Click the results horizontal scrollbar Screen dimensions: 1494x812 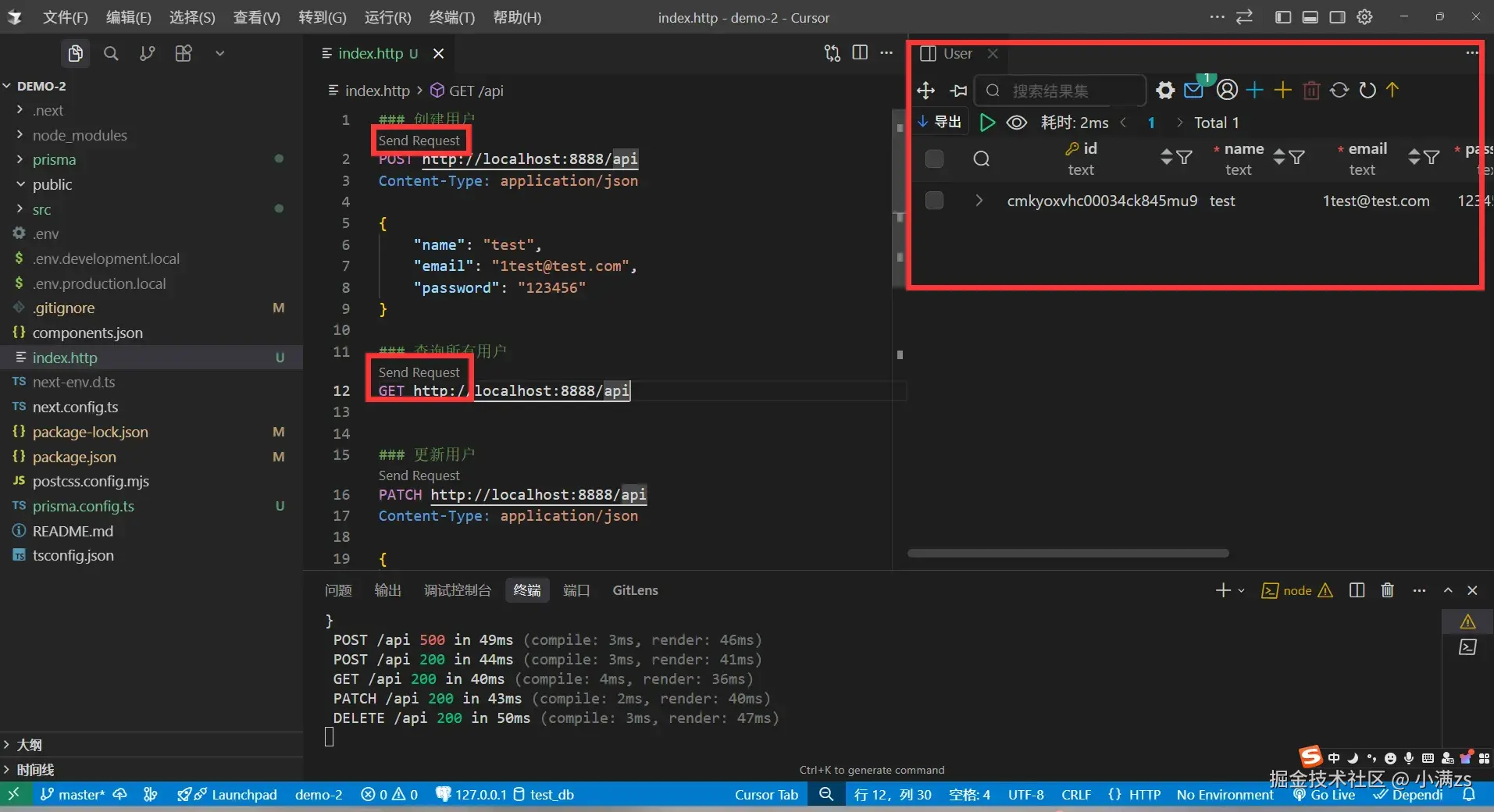[1068, 554]
